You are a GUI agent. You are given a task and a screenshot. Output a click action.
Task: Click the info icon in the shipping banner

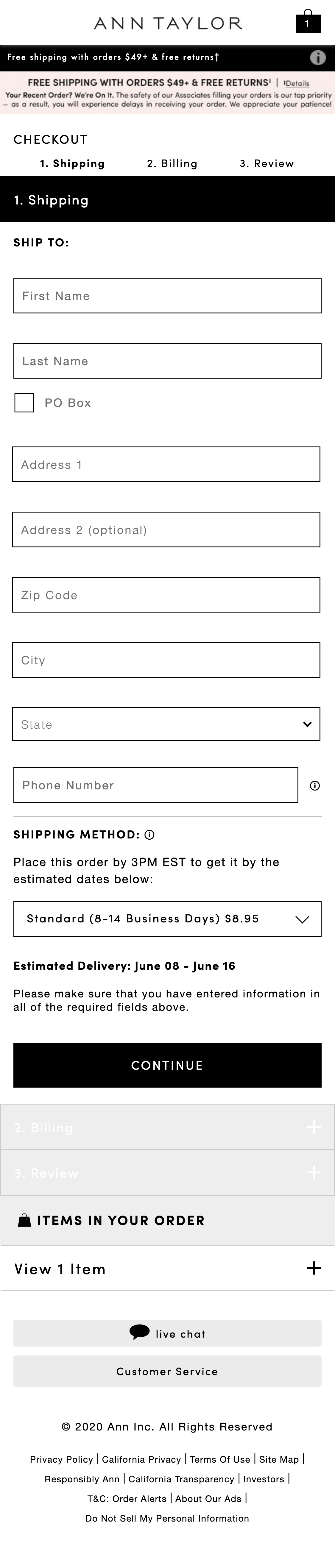(318, 58)
